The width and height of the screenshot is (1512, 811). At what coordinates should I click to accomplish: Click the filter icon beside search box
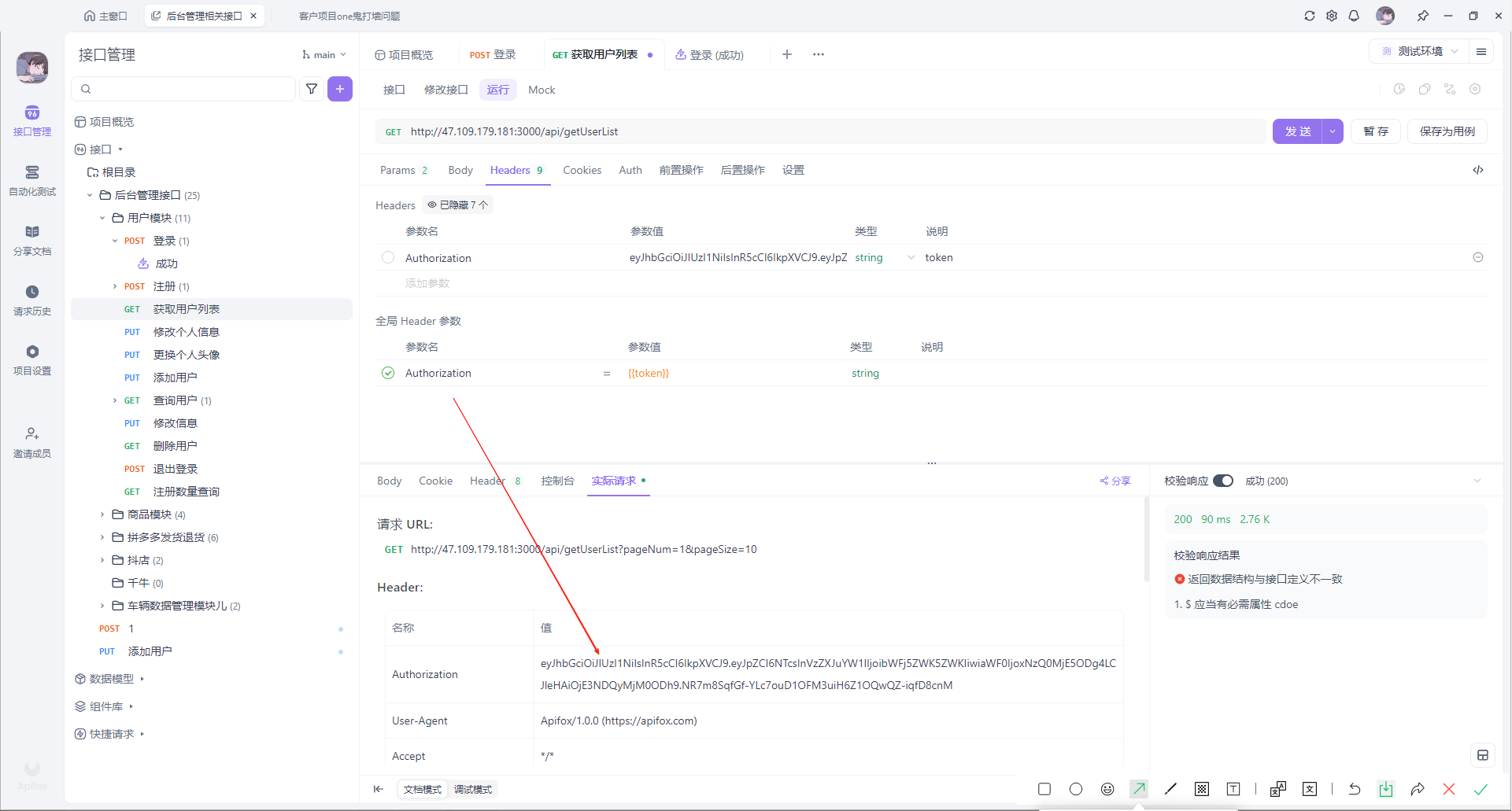coord(312,89)
